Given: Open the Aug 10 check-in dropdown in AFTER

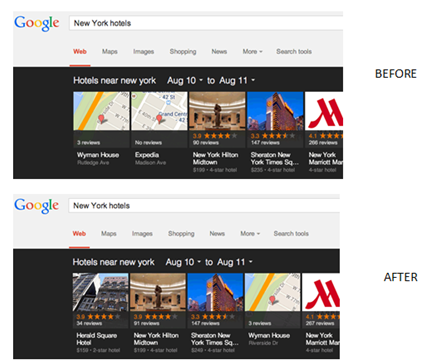Looking at the screenshot, I should click(x=183, y=262).
